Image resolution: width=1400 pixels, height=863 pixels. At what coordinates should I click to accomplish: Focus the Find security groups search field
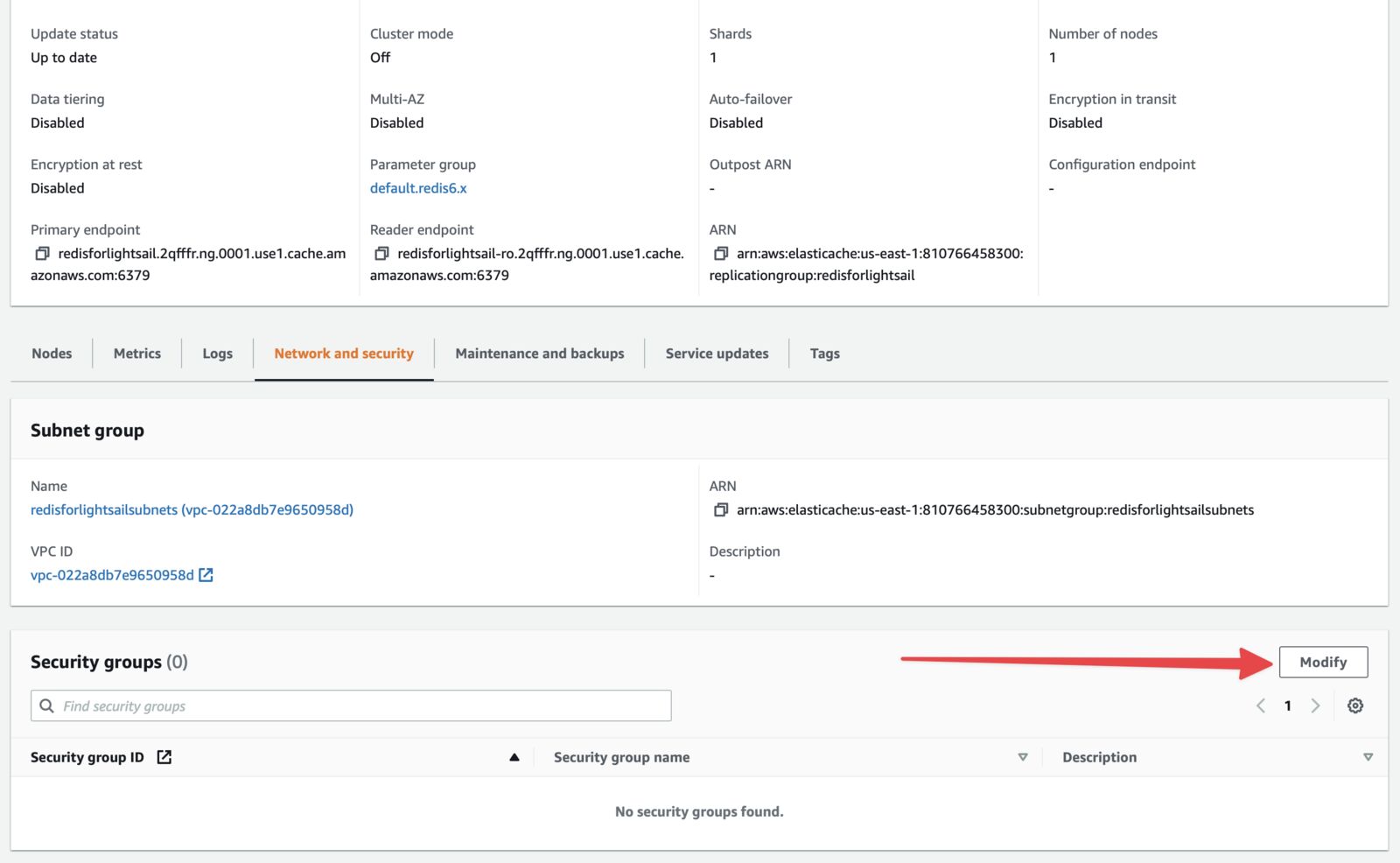click(351, 705)
